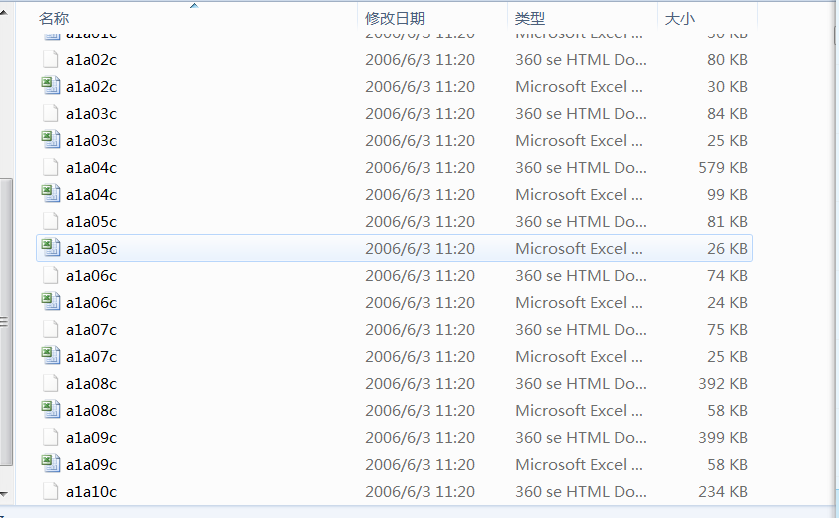Sort by the 类型 column header
Image resolution: width=839 pixels, height=518 pixels.
pyautogui.click(x=530, y=18)
